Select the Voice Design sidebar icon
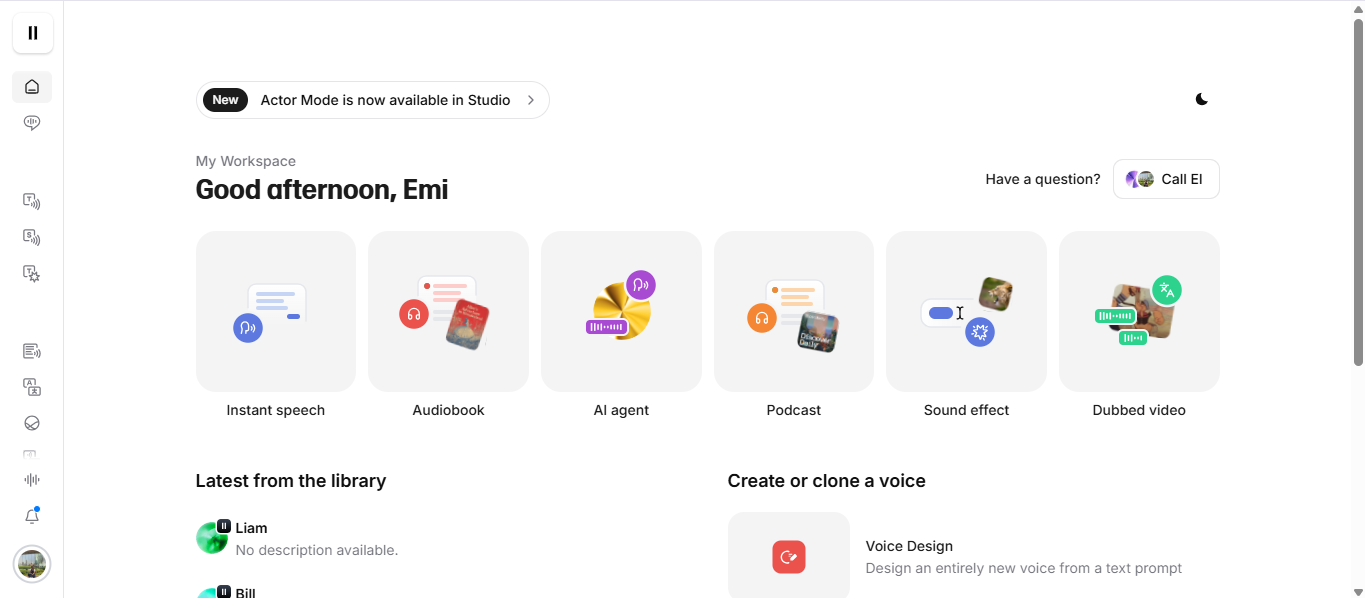The width and height of the screenshot is (1365, 598). [31, 273]
